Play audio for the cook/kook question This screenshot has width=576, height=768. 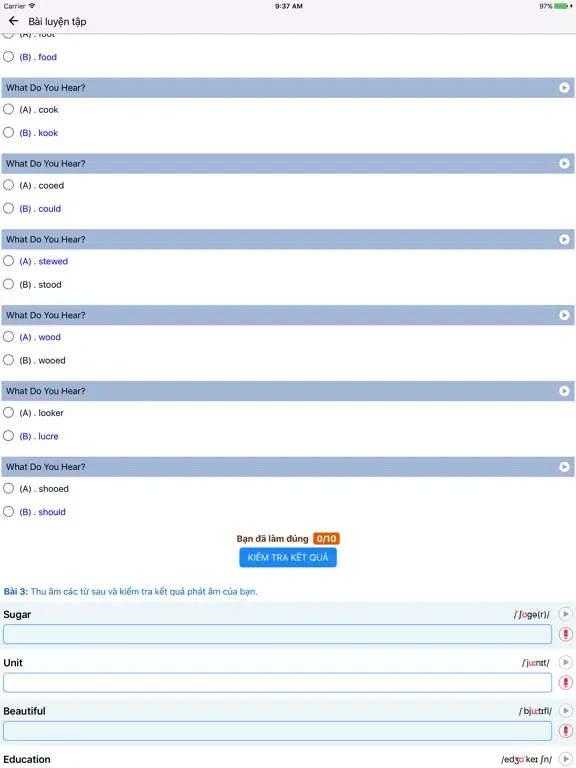(564, 88)
